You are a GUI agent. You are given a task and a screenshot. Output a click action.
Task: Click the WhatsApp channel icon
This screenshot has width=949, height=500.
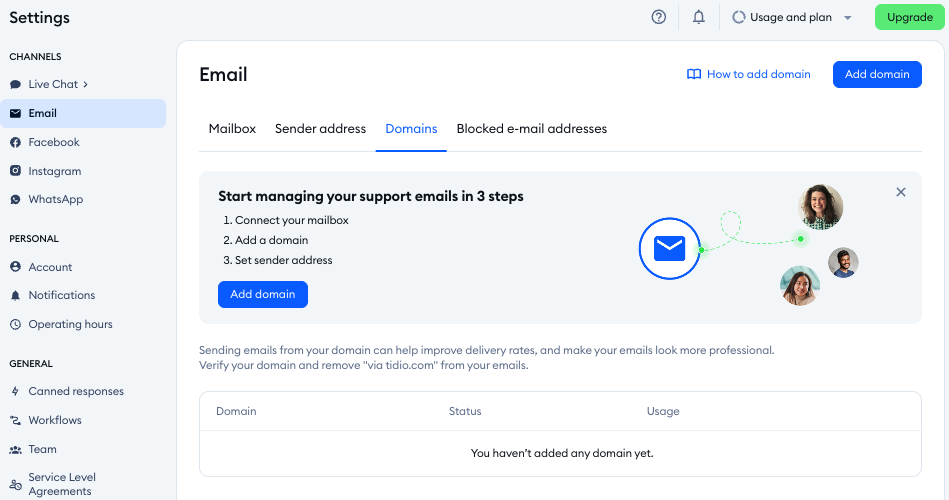coord(15,199)
